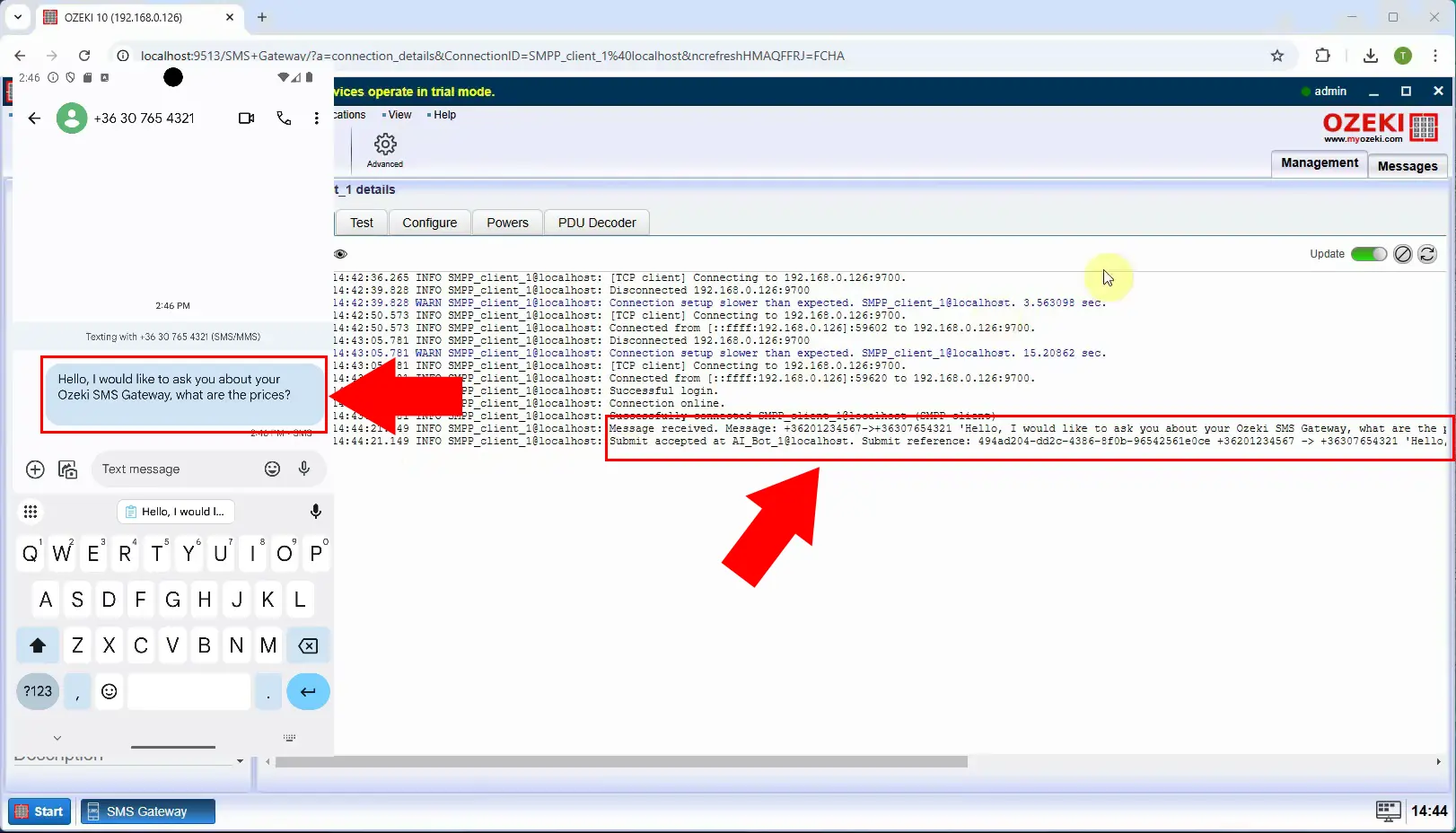Open browser downloads icon
Viewport: 1456px width, 833px height.
[1370, 56]
